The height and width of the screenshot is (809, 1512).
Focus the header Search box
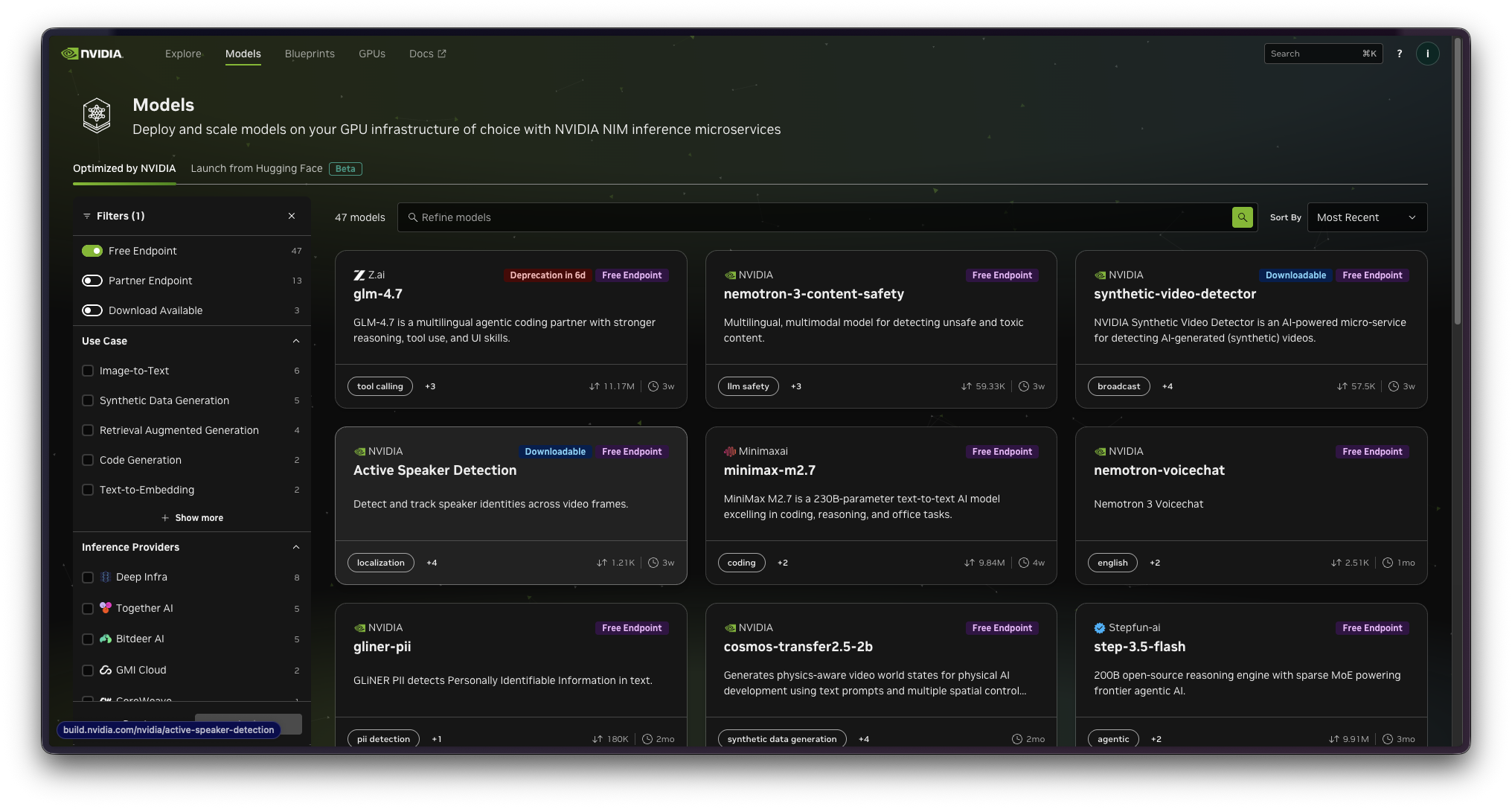[x=1323, y=54]
